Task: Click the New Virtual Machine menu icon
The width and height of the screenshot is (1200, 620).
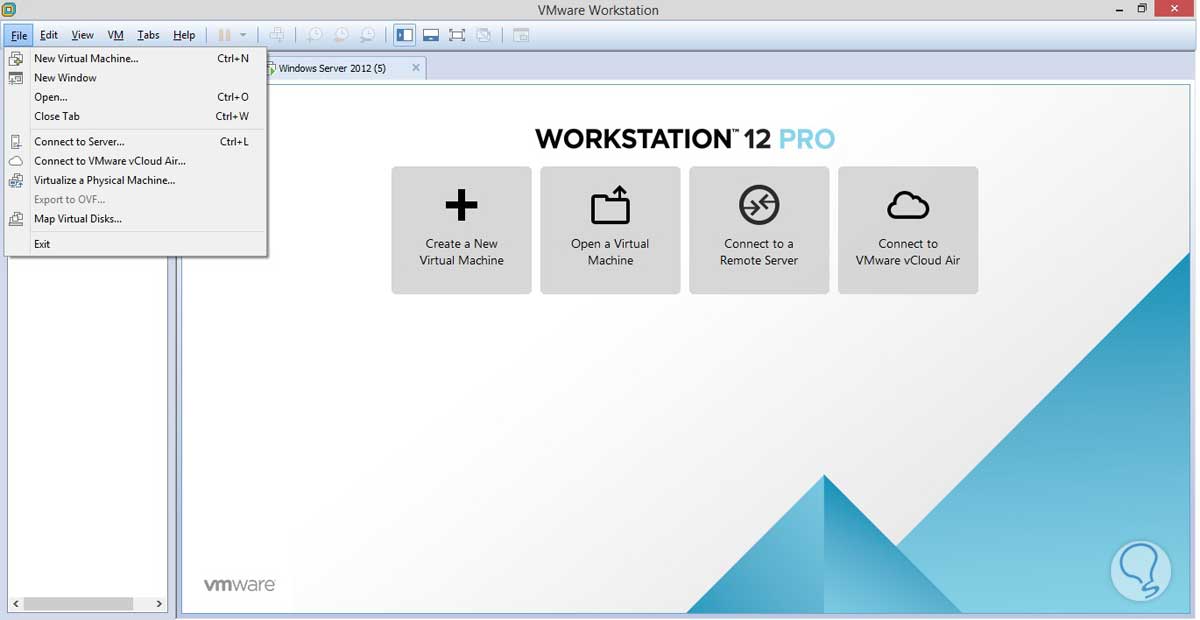Action: tap(16, 59)
